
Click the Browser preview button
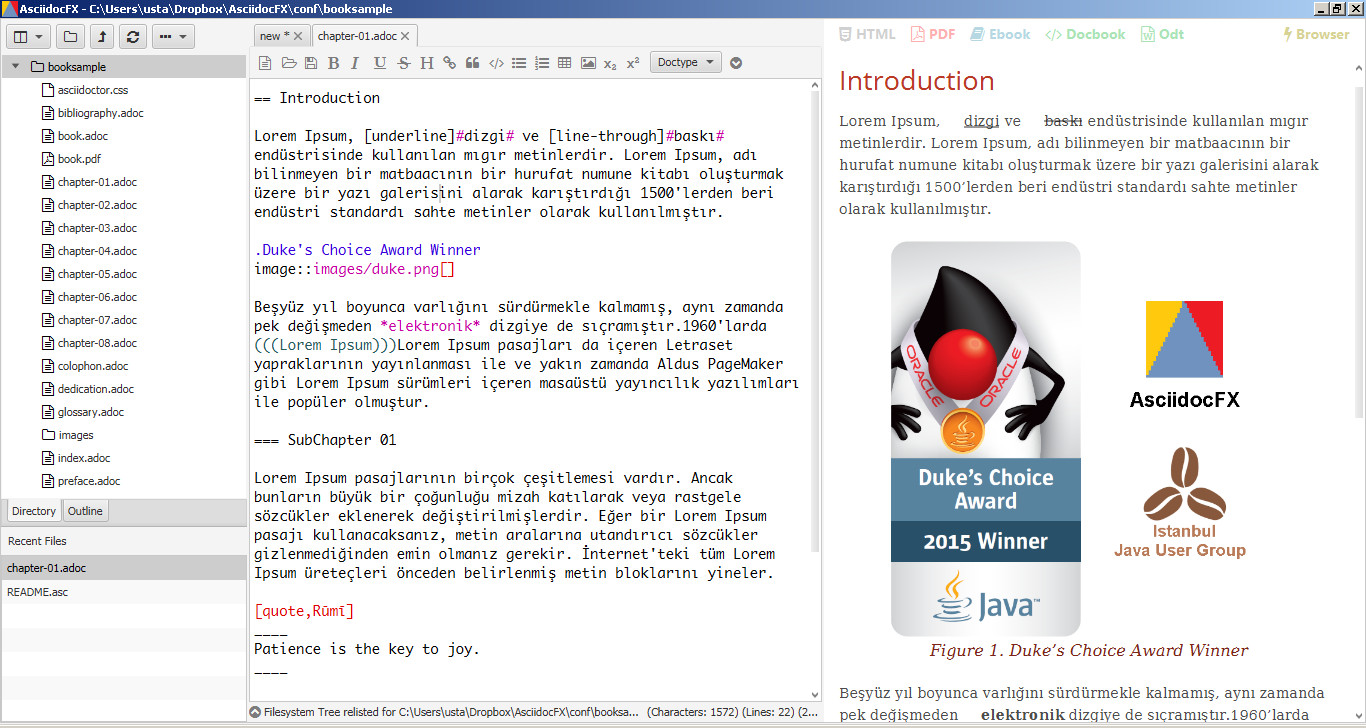point(1316,34)
